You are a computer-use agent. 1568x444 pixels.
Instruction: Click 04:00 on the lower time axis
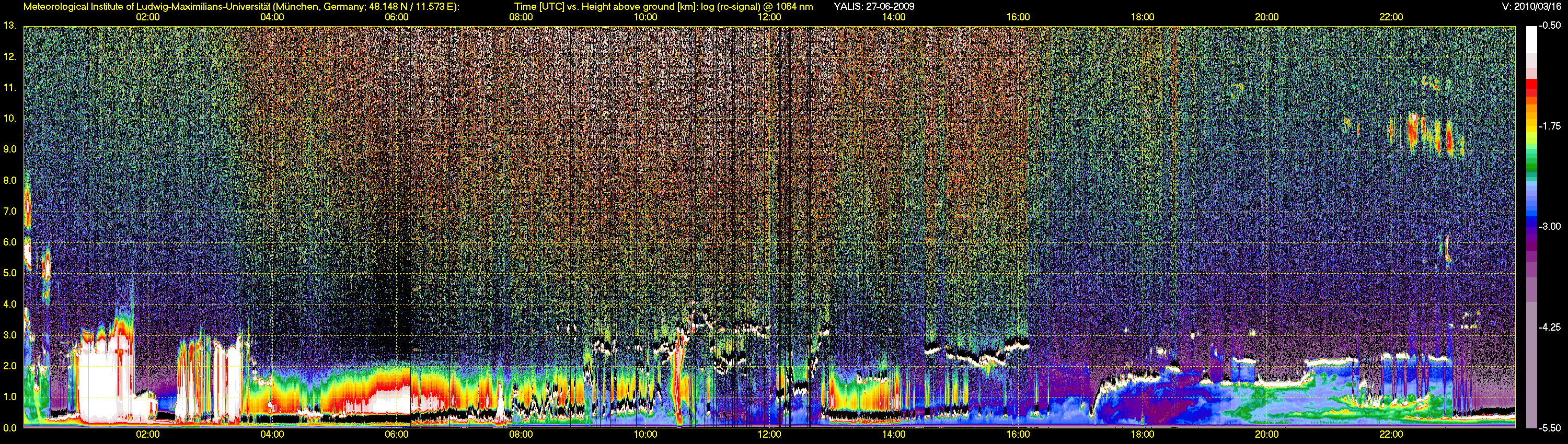coord(272,434)
